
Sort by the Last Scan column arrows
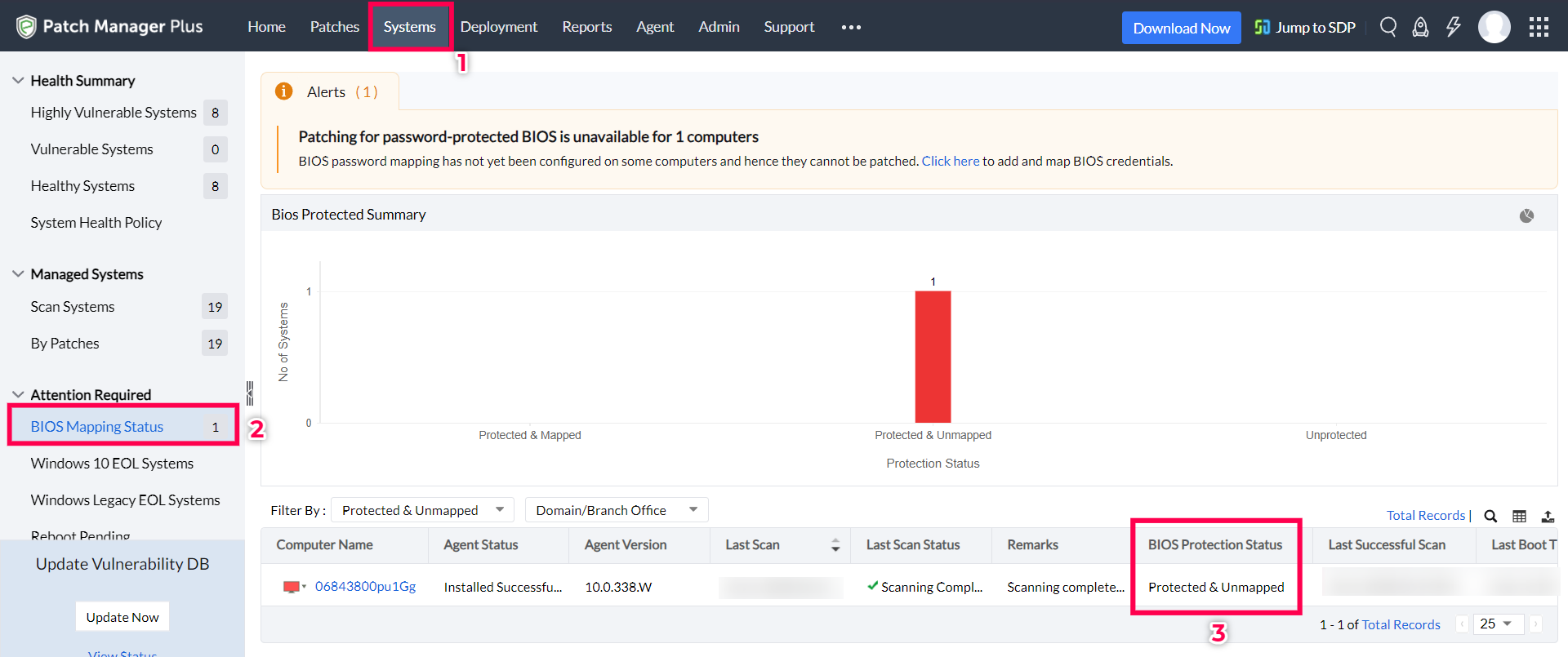point(835,545)
